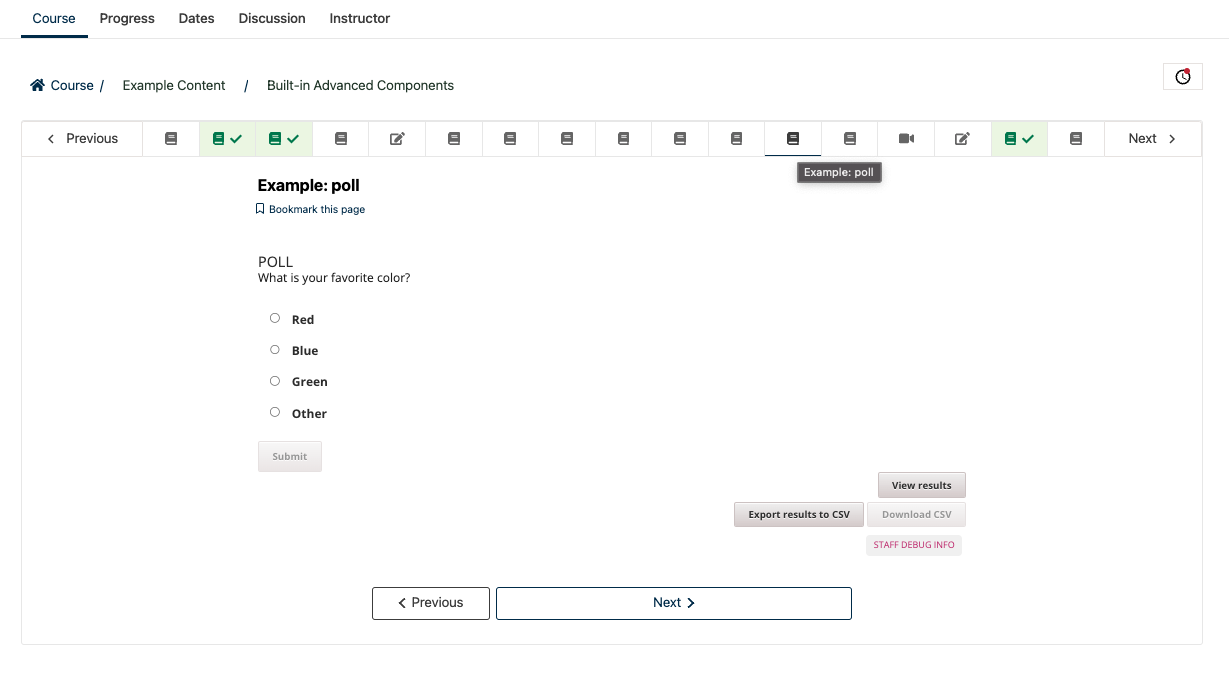This screenshot has height=673, width=1229.
Task: Open Staff Debug Info
Action: 914,545
